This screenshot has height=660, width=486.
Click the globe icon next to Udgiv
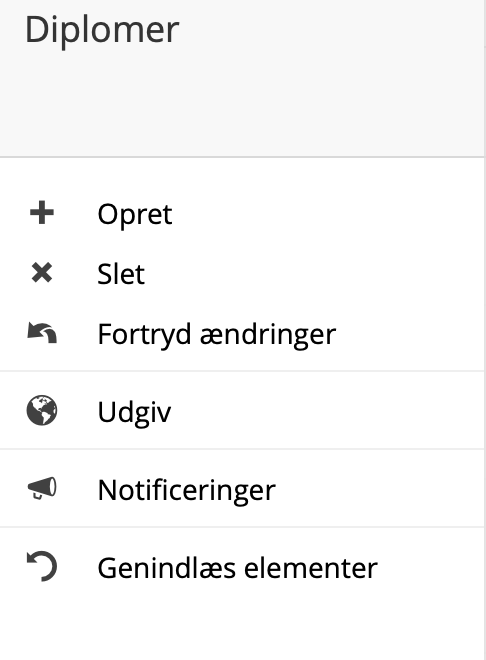42,410
